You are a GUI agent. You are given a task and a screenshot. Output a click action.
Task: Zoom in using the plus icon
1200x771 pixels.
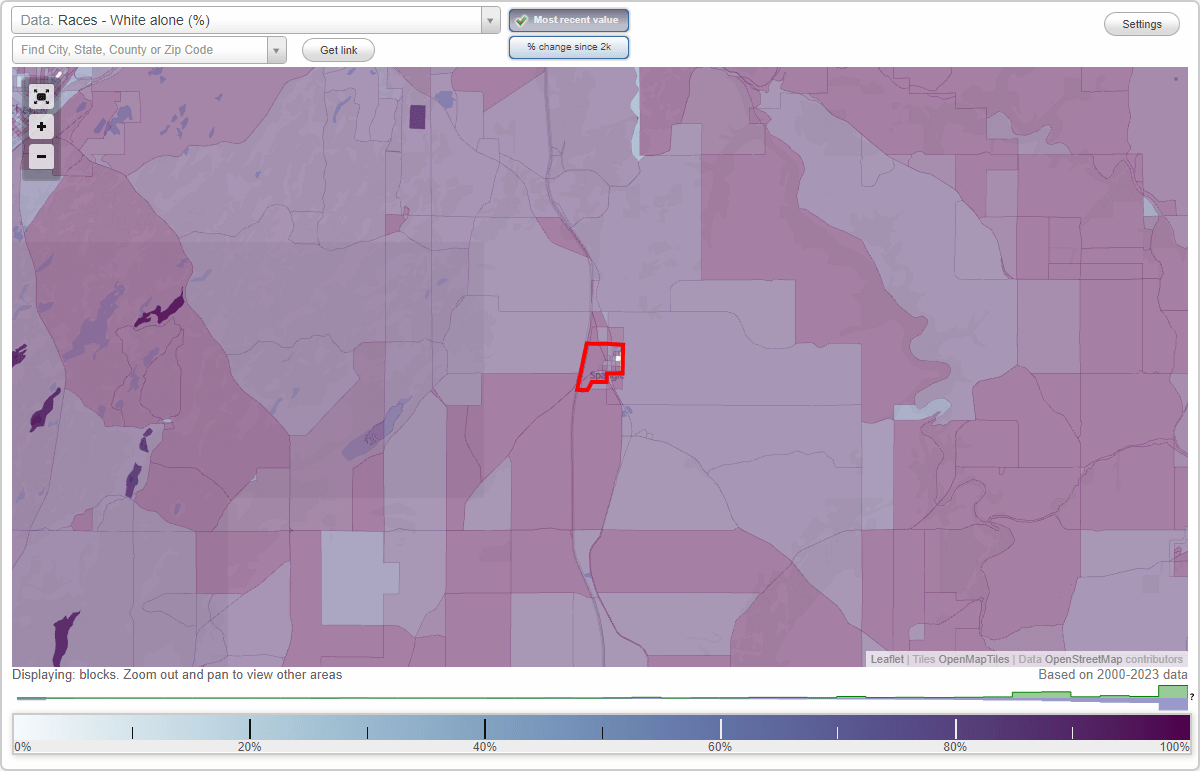(x=41, y=126)
